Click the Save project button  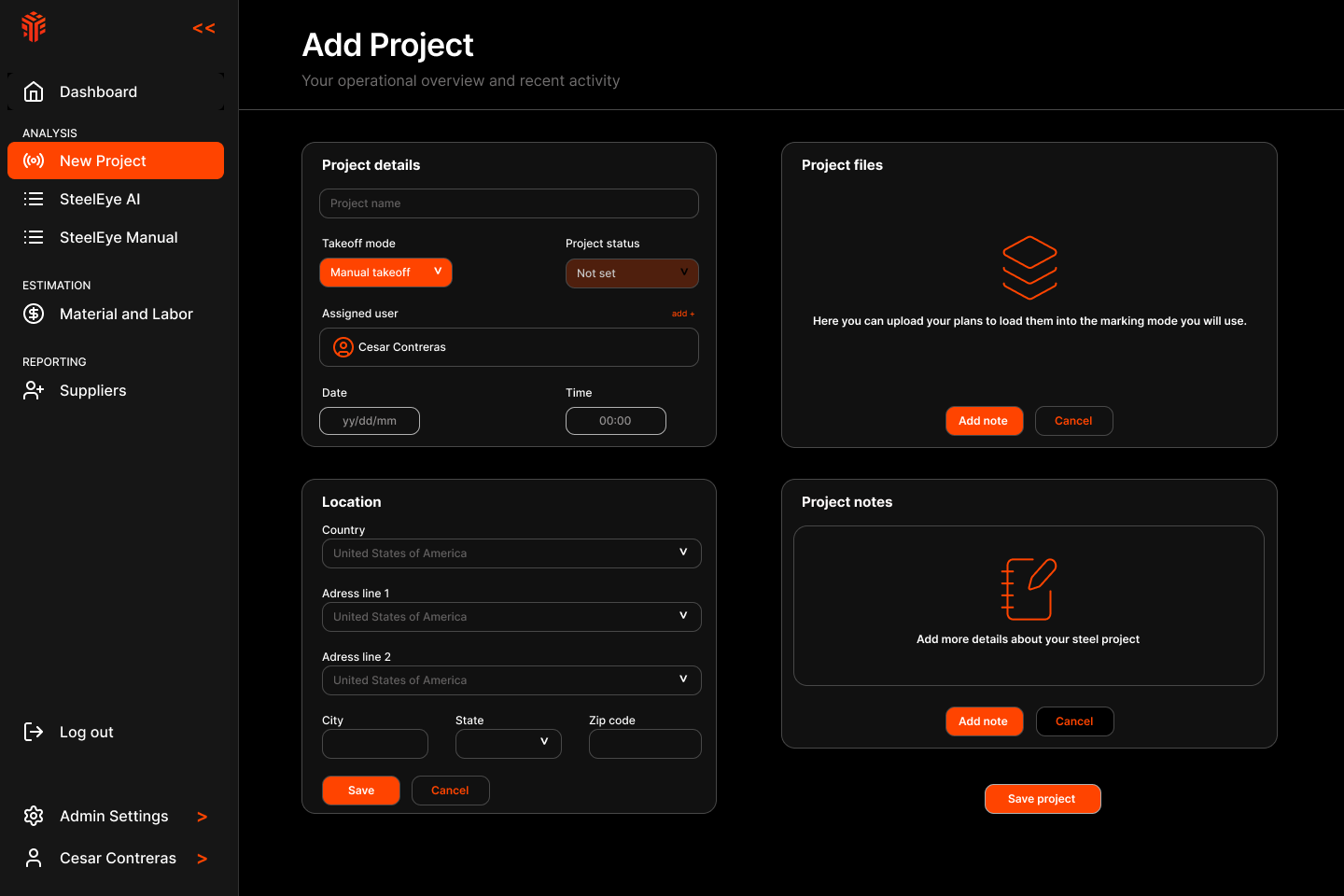pos(1043,799)
